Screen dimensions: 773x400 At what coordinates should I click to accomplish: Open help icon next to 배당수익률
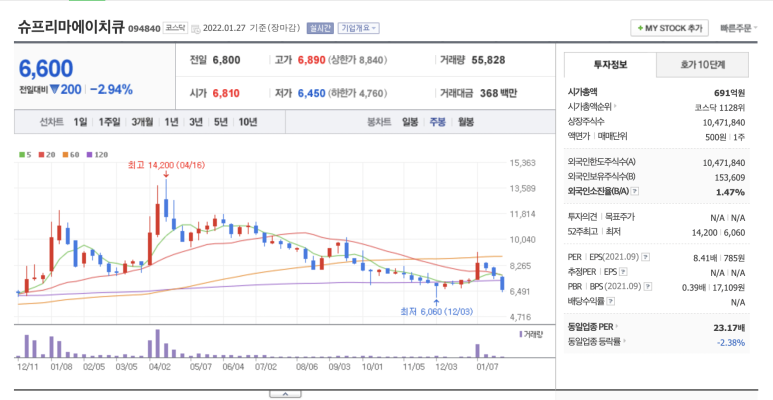pyautogui.click(x=610, y=301)
